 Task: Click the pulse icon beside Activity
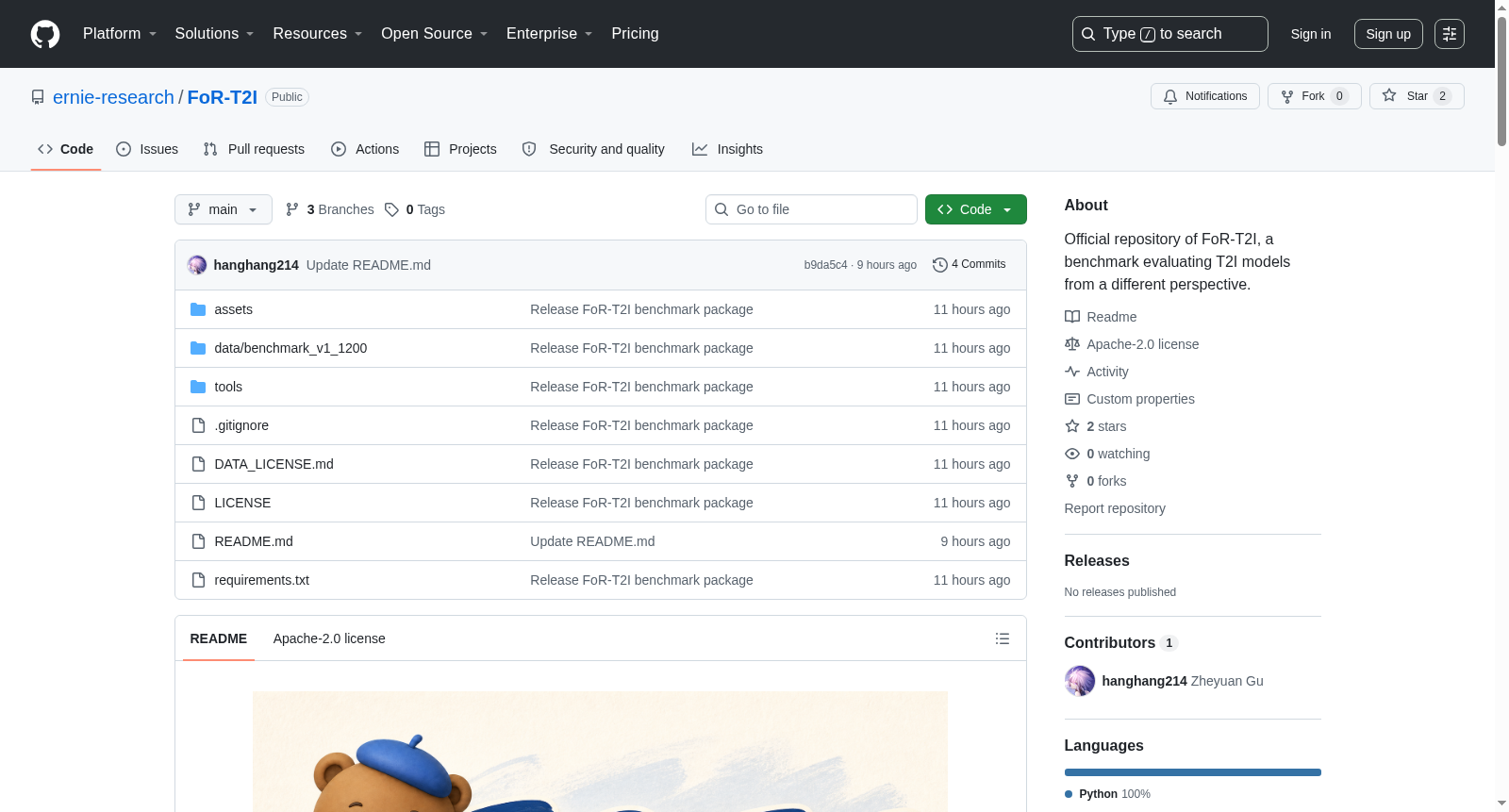point(1072,372)
